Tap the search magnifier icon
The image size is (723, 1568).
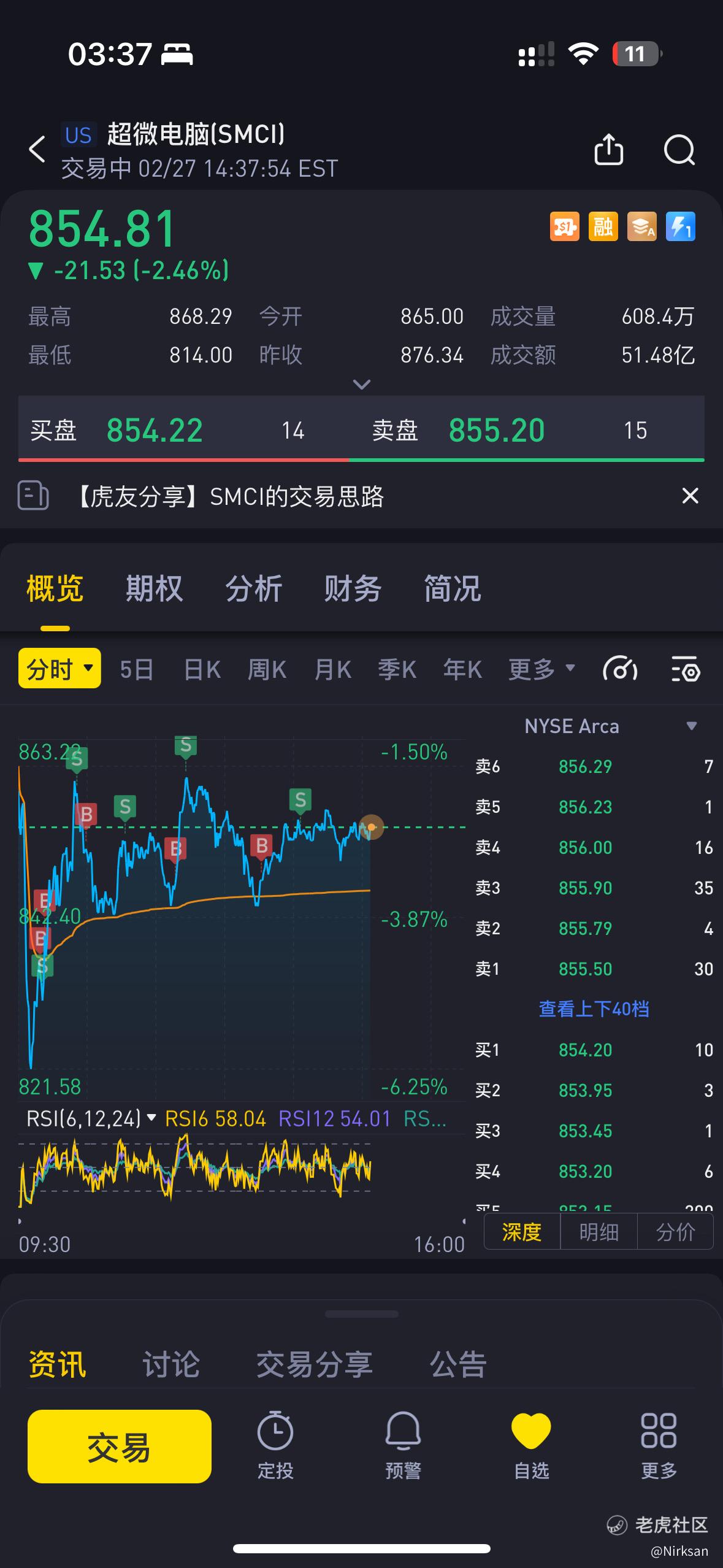pyautogui.click(x=679, y=150)
